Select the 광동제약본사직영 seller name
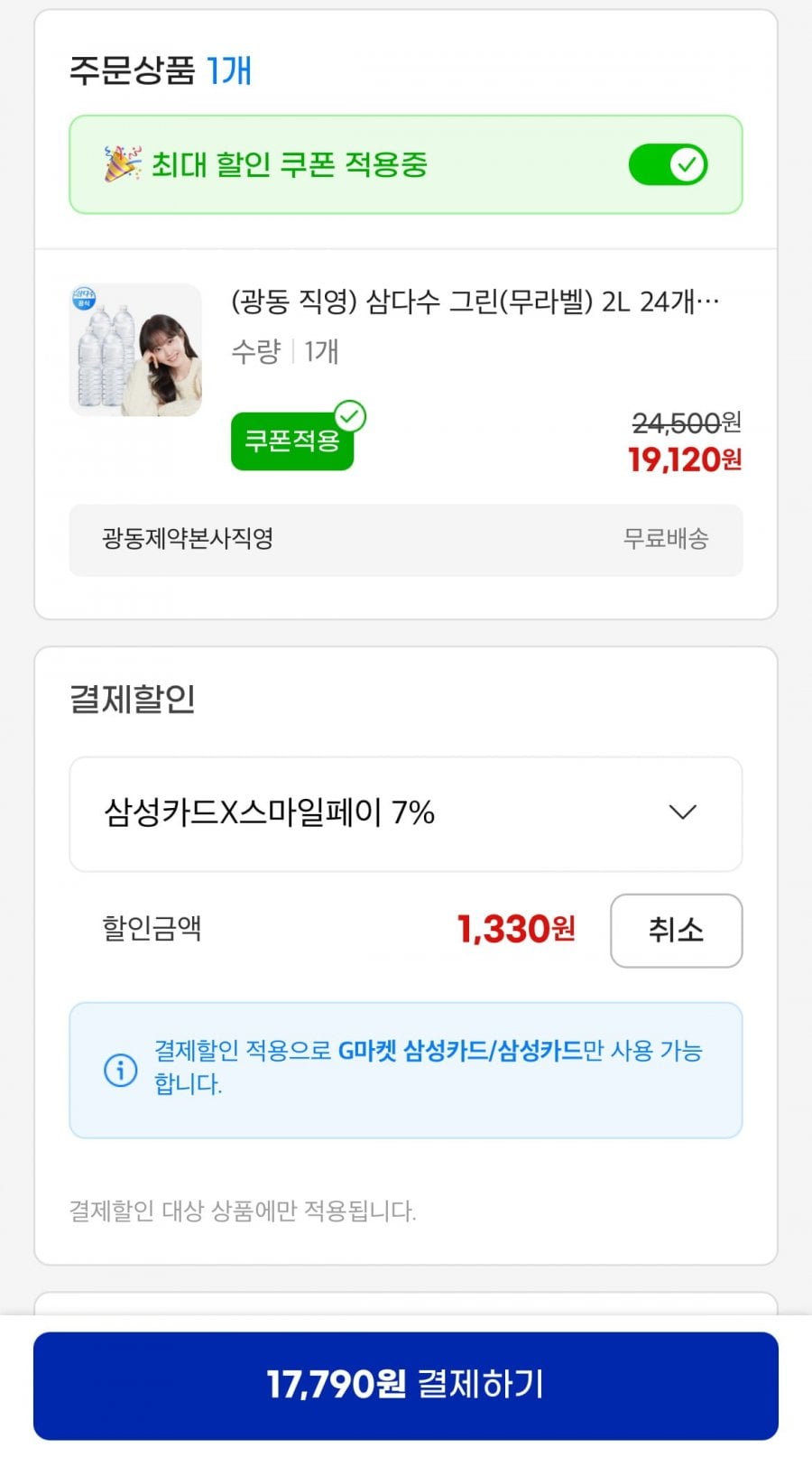The width and height of the screenshot is (812, 1457). [x=188, y=539]
